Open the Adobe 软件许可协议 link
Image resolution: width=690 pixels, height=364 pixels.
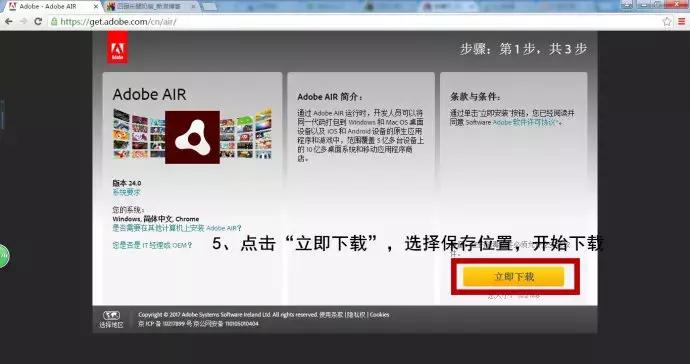point(525,122)
